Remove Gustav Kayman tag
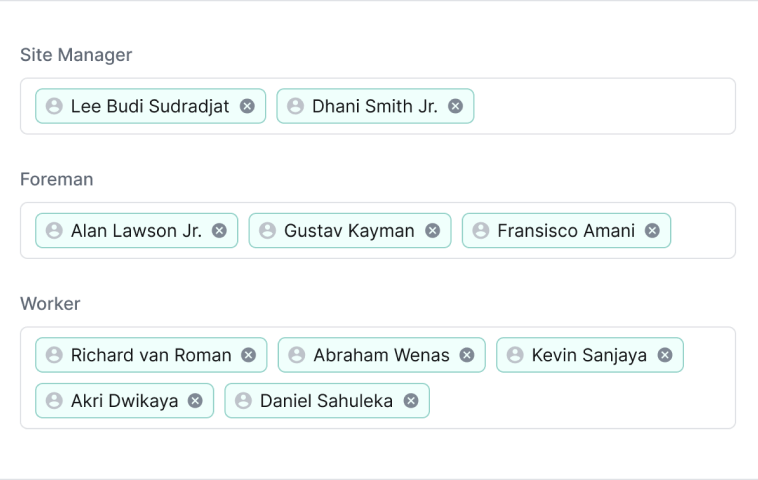The width and height of the screenshot is (758, 480). pos(433,231)
